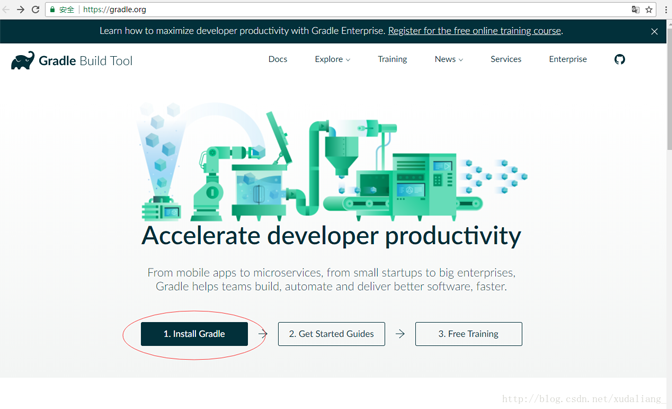Click the Gradle Build Tool title text
This screenshot has height=409, width=672.
pyautogui.click(x=85, y=61)
